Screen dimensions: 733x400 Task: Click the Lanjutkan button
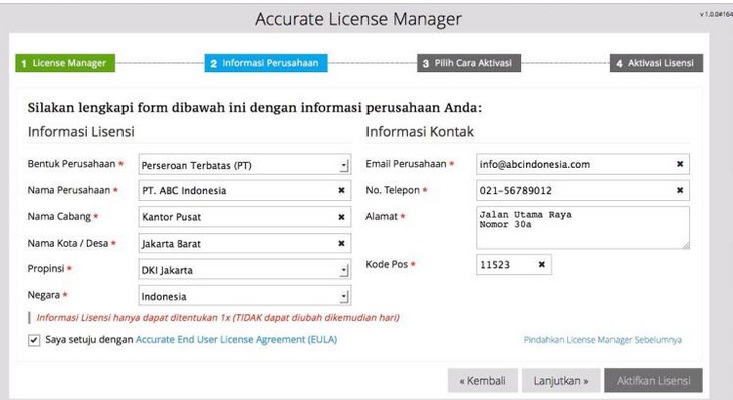(561, 381)
